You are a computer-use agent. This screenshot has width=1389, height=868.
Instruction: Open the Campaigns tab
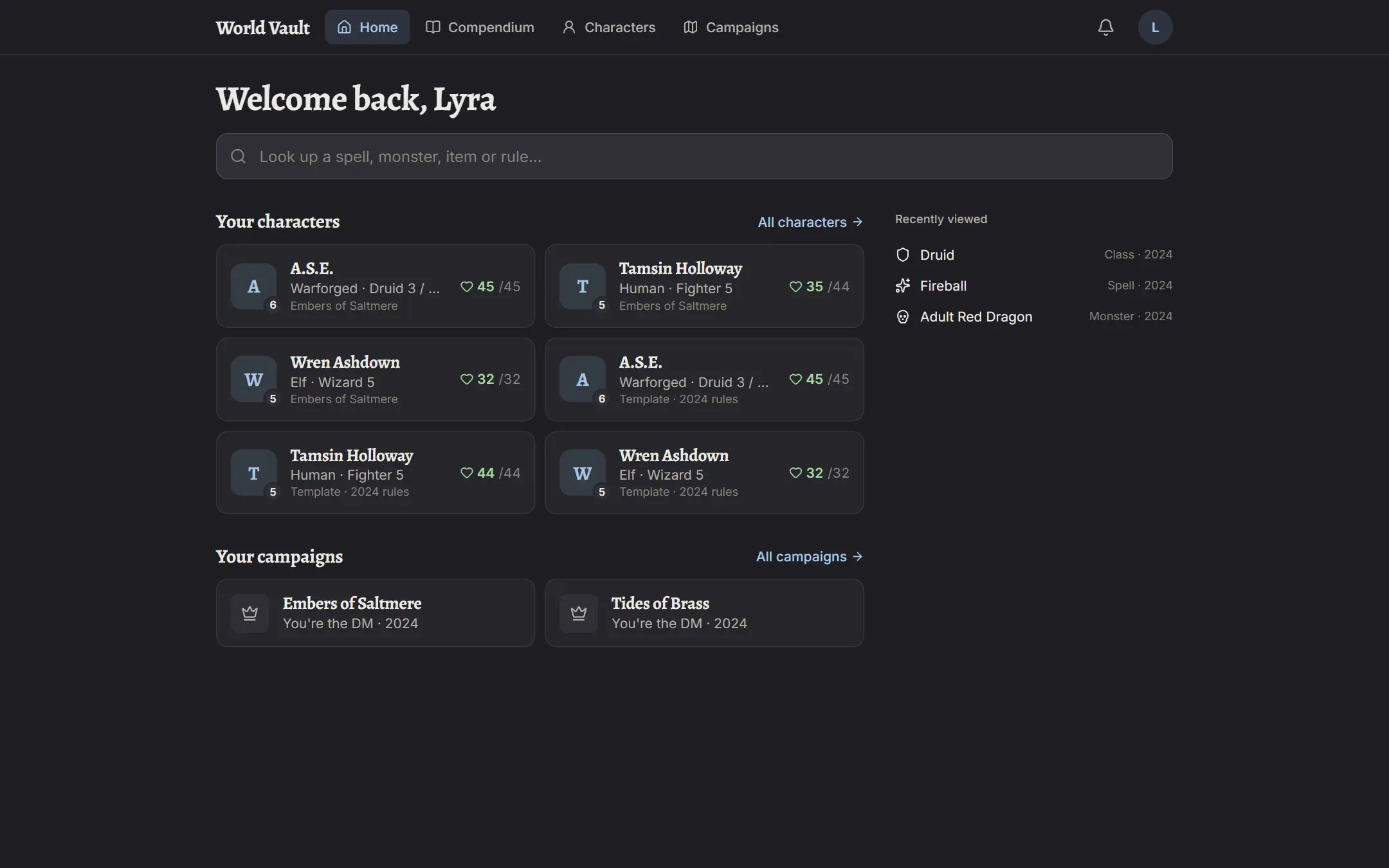[x=731, y=27]
